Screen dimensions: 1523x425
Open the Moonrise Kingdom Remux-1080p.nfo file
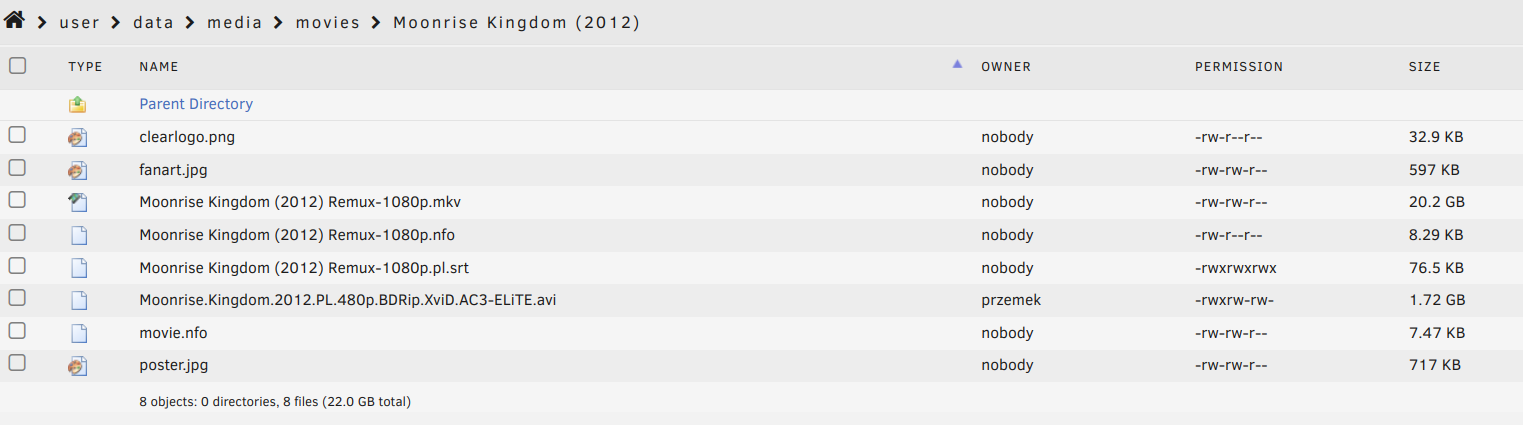coord(299,235)
